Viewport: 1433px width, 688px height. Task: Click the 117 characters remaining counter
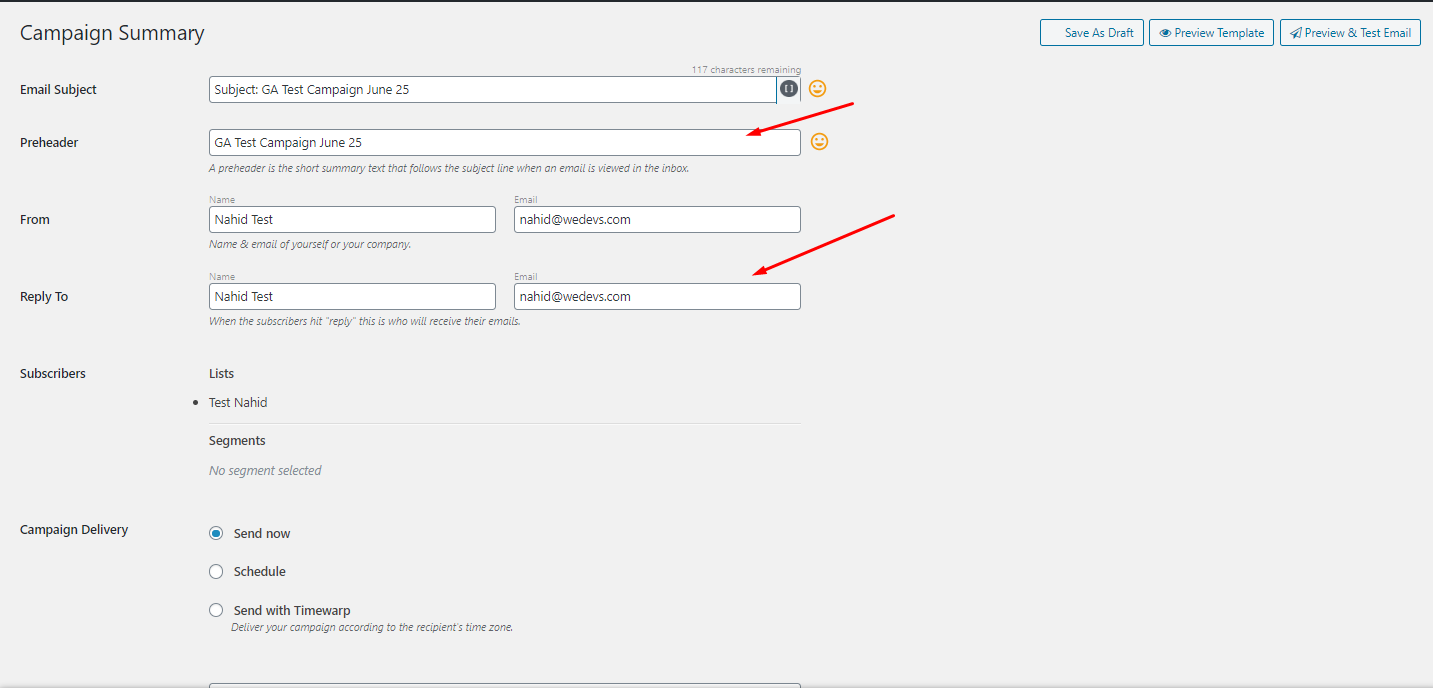click(746, 69)
